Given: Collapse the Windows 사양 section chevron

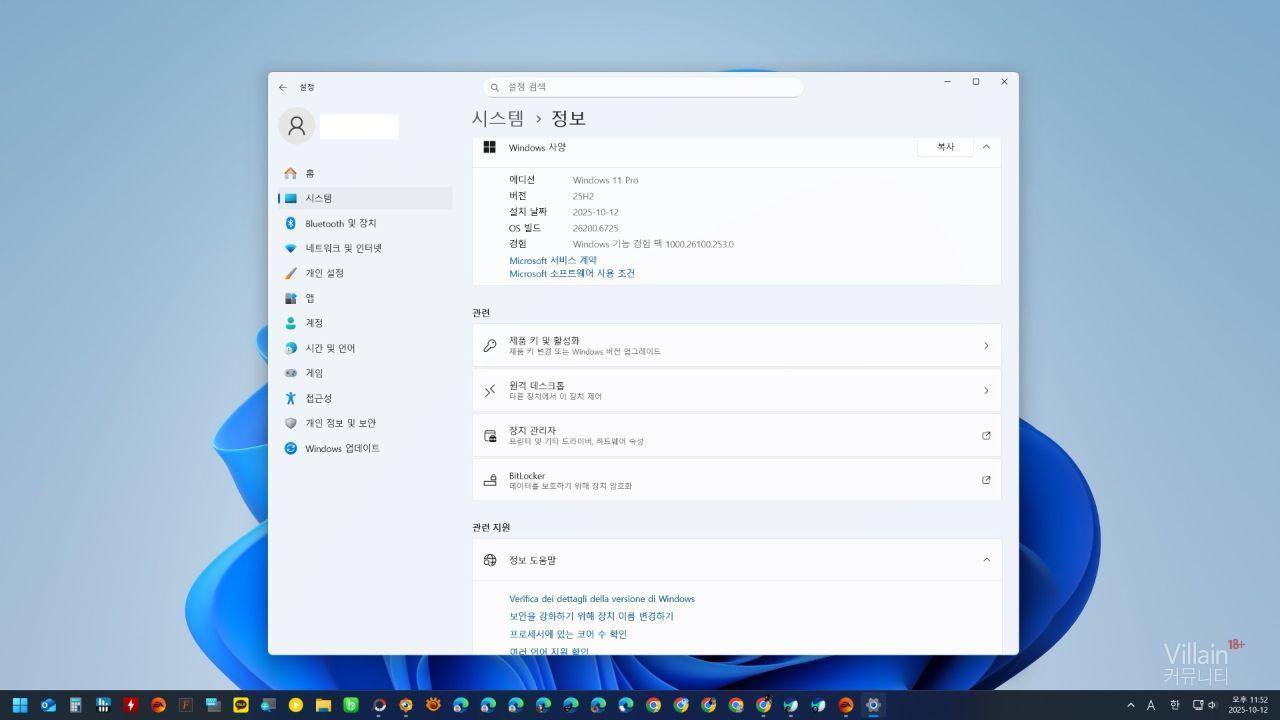Looking at the screenshot, I should click(x=986, y=147).
